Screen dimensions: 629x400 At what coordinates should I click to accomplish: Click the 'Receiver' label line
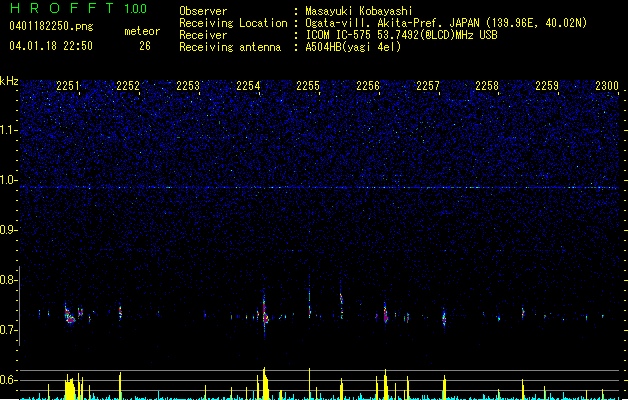[x=203, y=35]
